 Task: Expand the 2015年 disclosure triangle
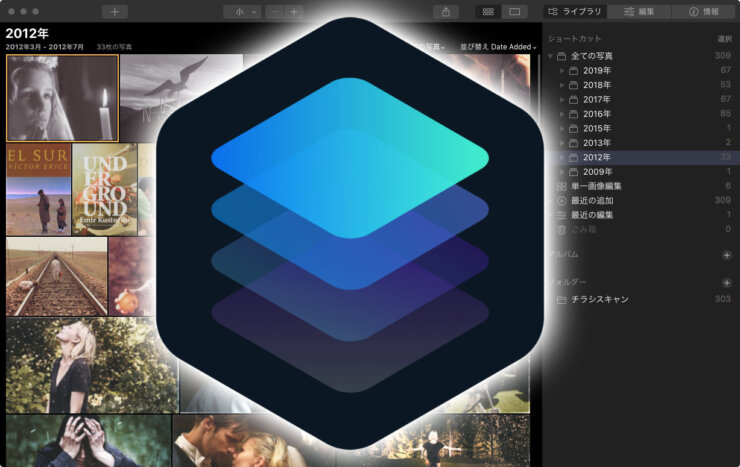[x=562, y=128]
